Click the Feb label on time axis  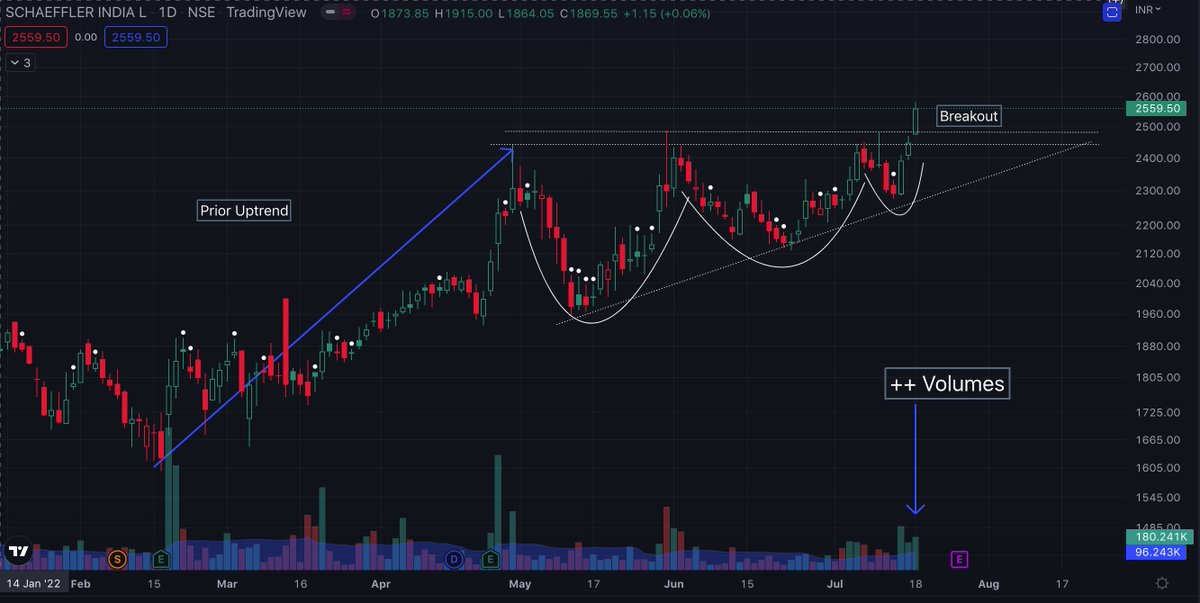point(81,583)
